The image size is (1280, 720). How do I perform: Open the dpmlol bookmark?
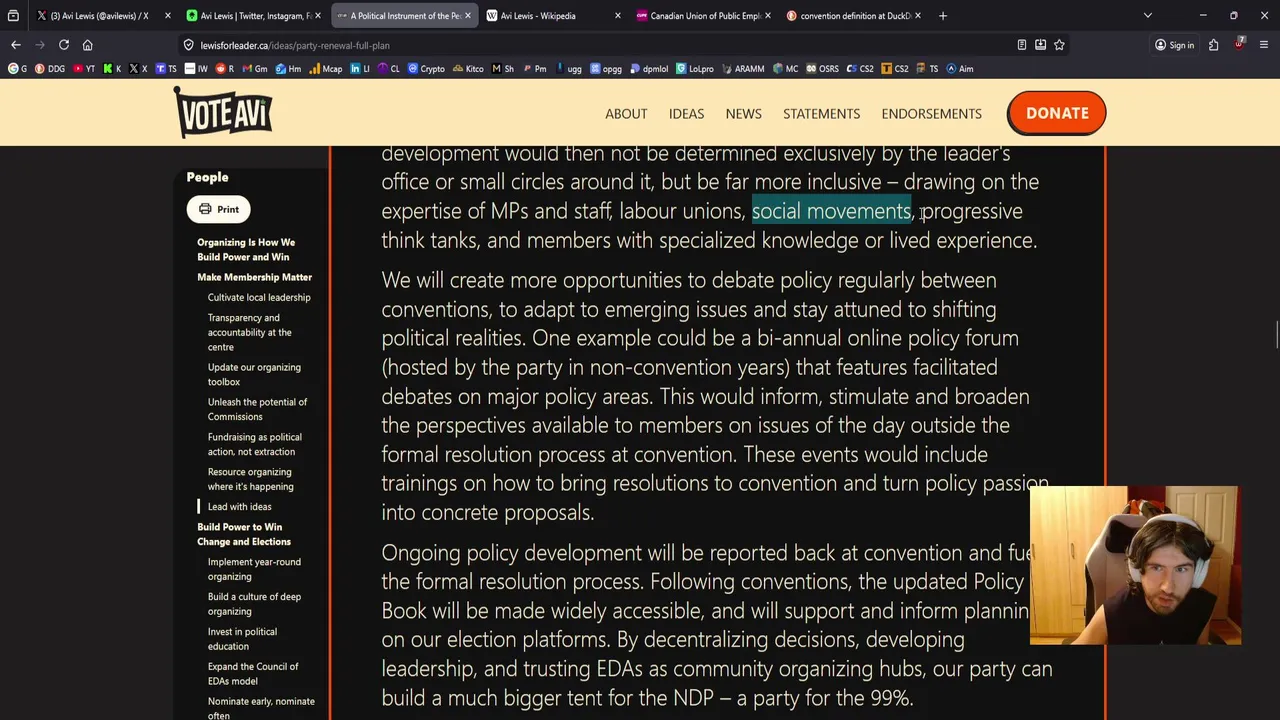(649, 69)
